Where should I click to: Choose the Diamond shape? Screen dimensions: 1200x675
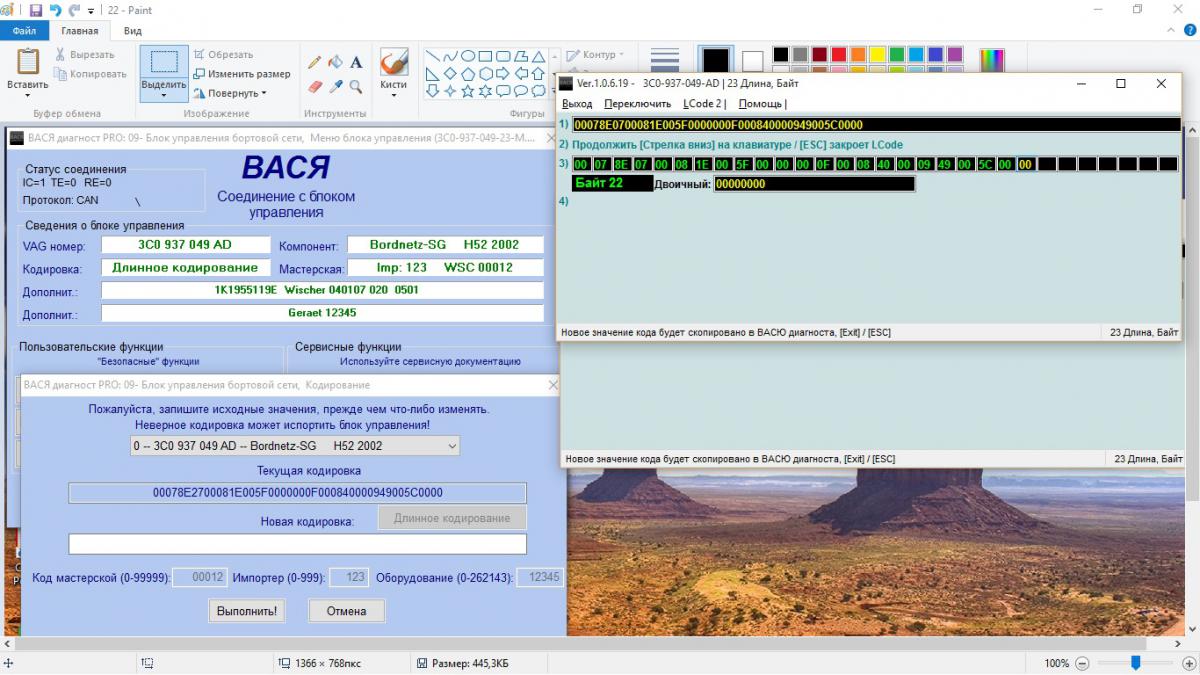tap(451, 74)
